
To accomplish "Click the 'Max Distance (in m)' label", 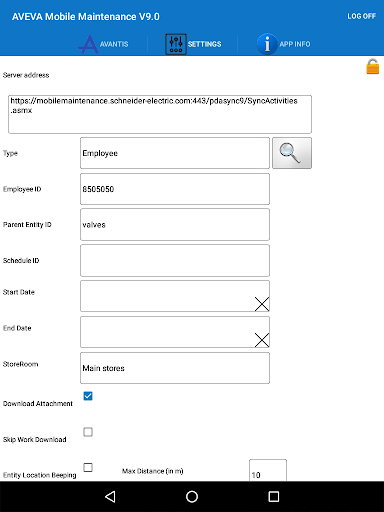I will pos(153,471).
